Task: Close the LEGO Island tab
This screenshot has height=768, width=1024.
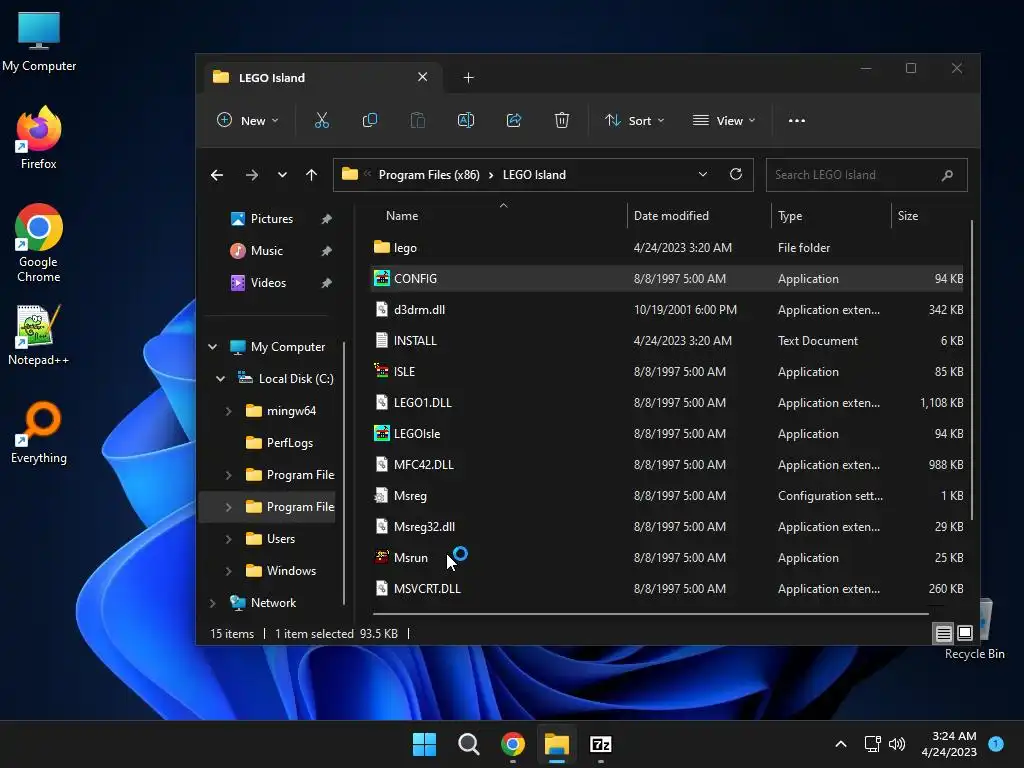Action: 423,77
